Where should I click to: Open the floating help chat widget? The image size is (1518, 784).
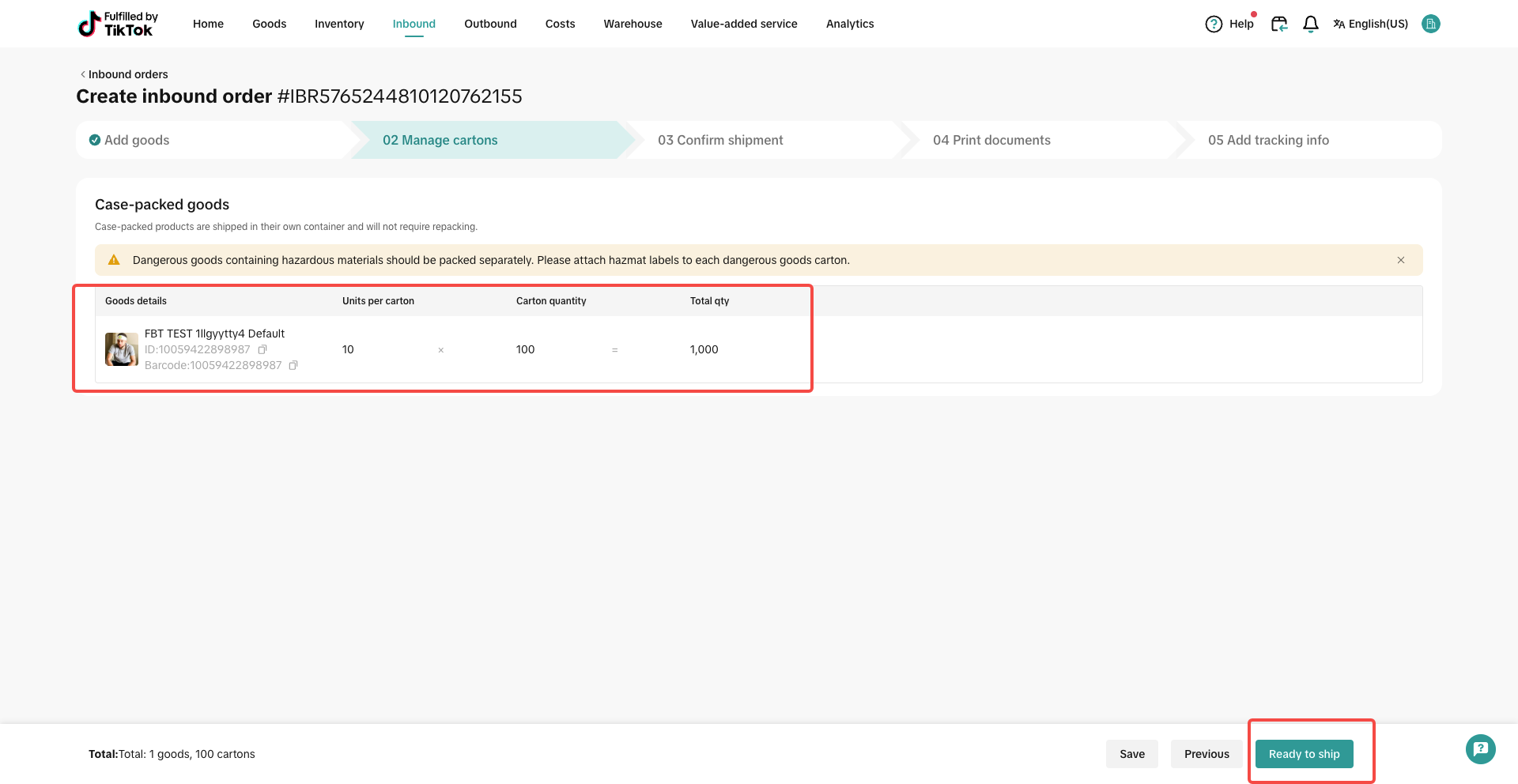(1480, 748)
